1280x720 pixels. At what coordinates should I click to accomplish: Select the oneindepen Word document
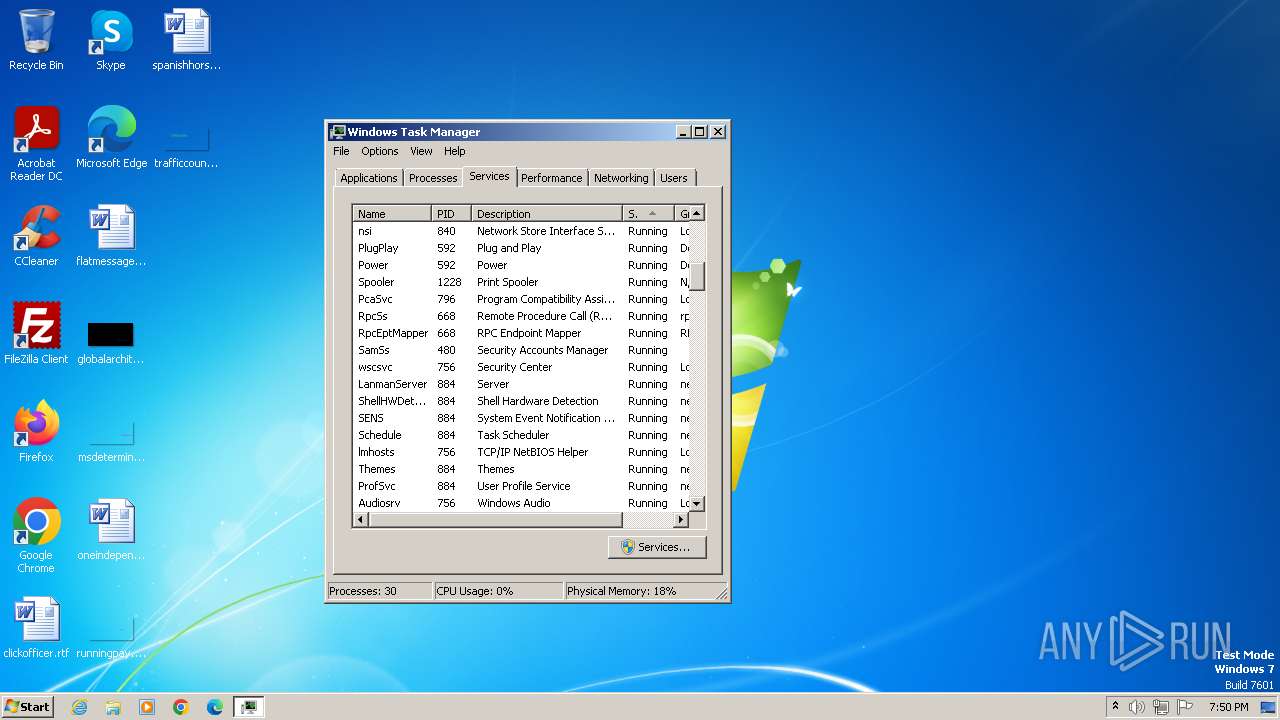pyautogui.click(x=111, y=530)
